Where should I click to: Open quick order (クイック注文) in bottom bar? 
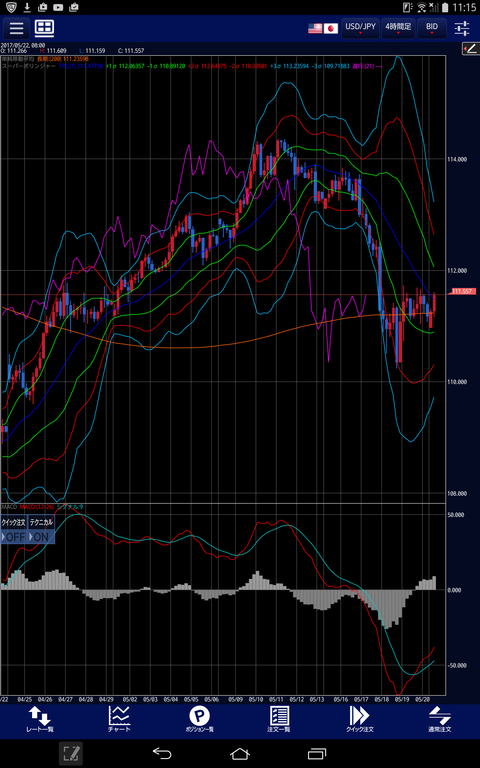360,719
